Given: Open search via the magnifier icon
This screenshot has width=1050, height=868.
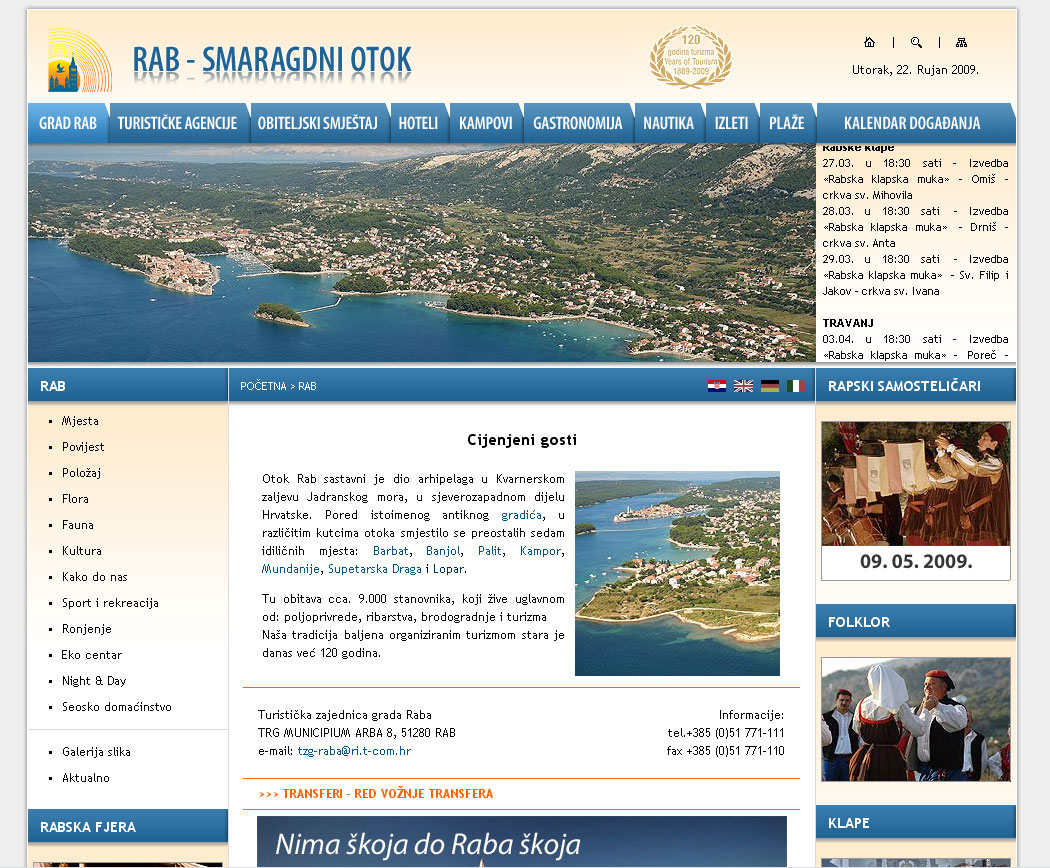Looking at the screenshot, I should coord(916,42).
